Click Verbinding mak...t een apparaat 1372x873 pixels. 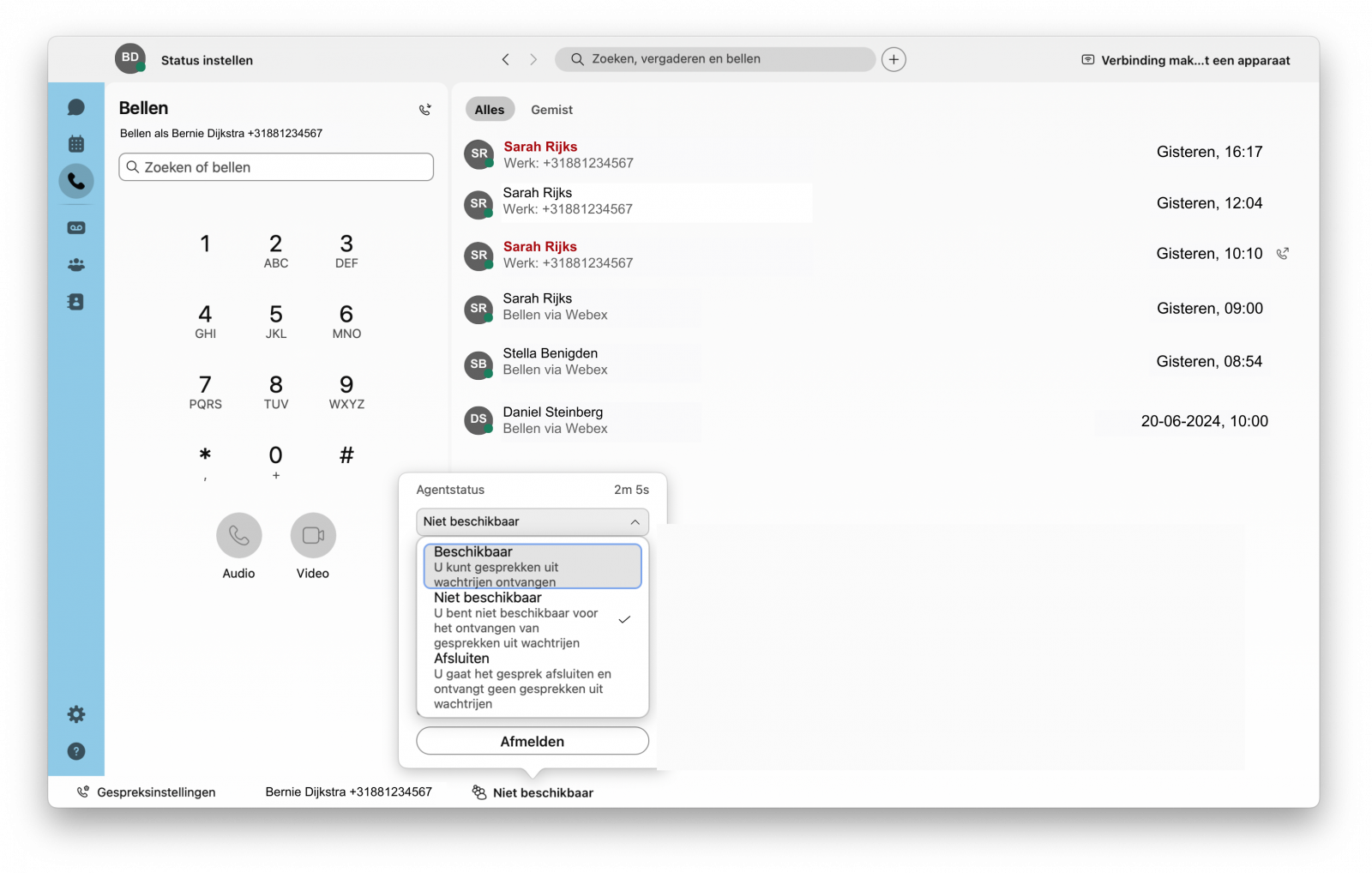1195,60
